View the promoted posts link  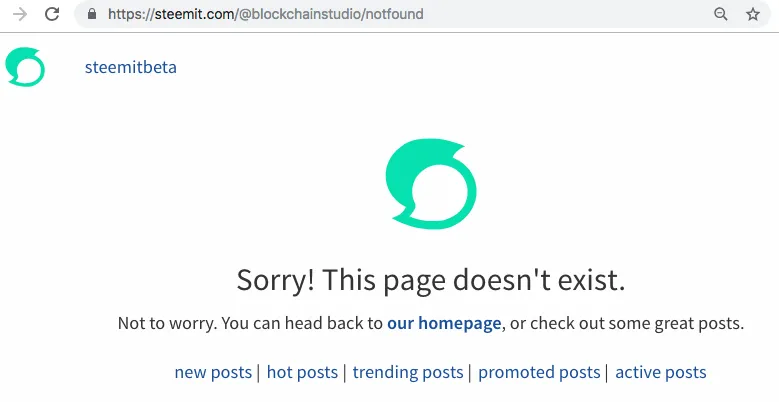click(539, 372)
